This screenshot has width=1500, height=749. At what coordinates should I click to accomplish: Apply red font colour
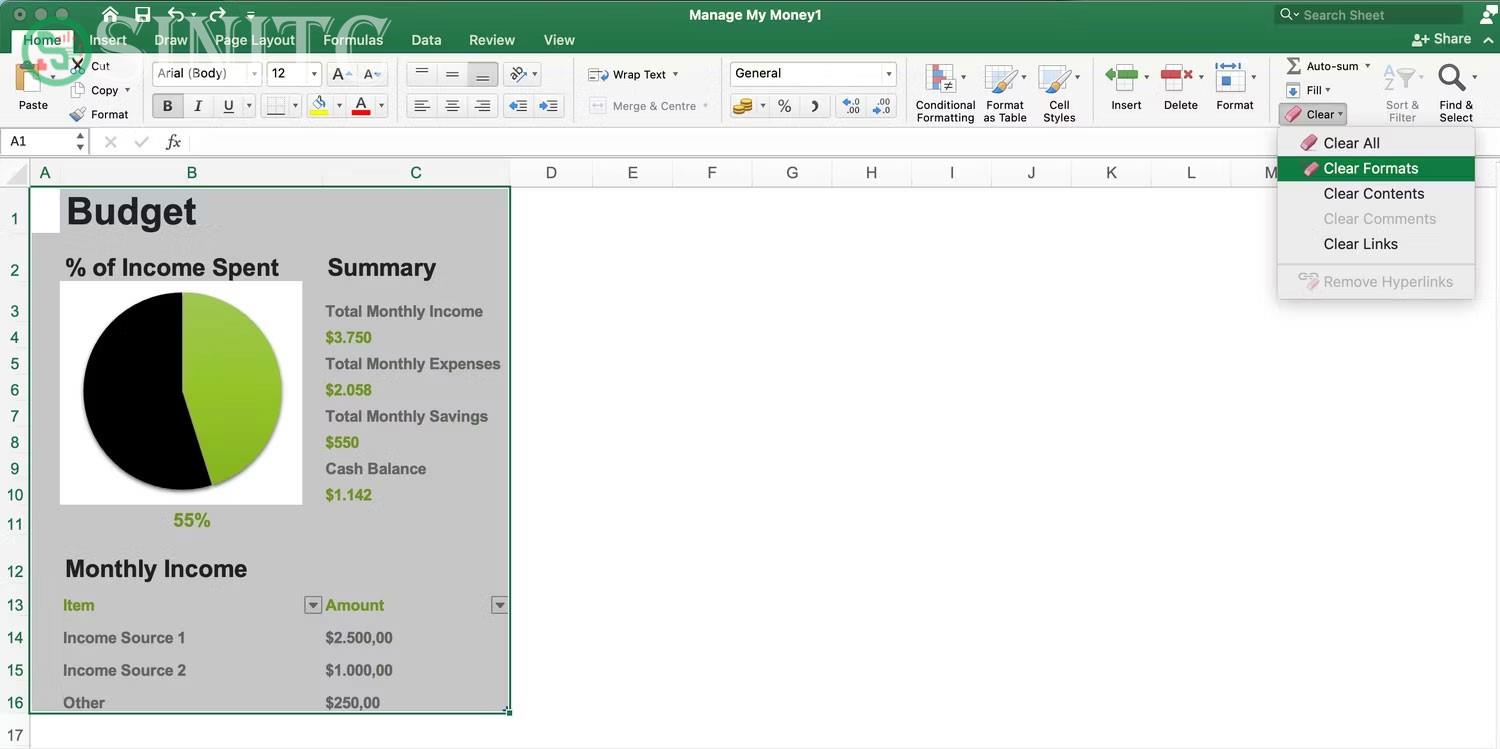361,106
